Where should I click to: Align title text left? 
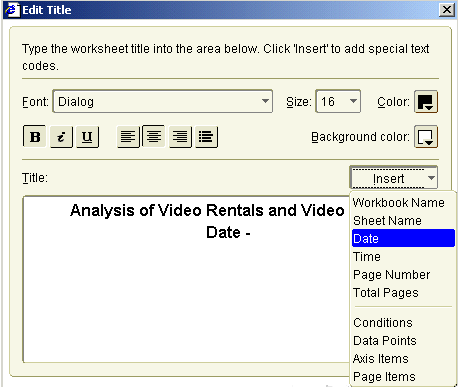(x=128, y=136)
